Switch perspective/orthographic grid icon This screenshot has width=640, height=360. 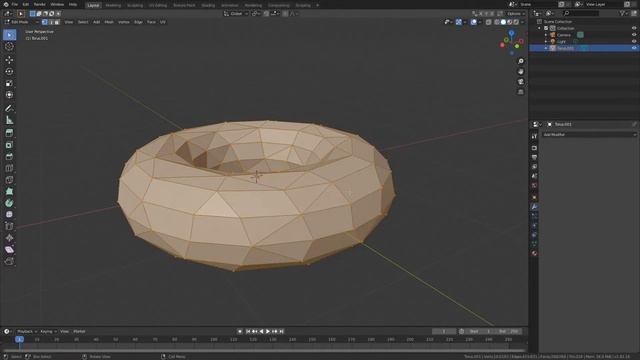click(x=521, y=92)
